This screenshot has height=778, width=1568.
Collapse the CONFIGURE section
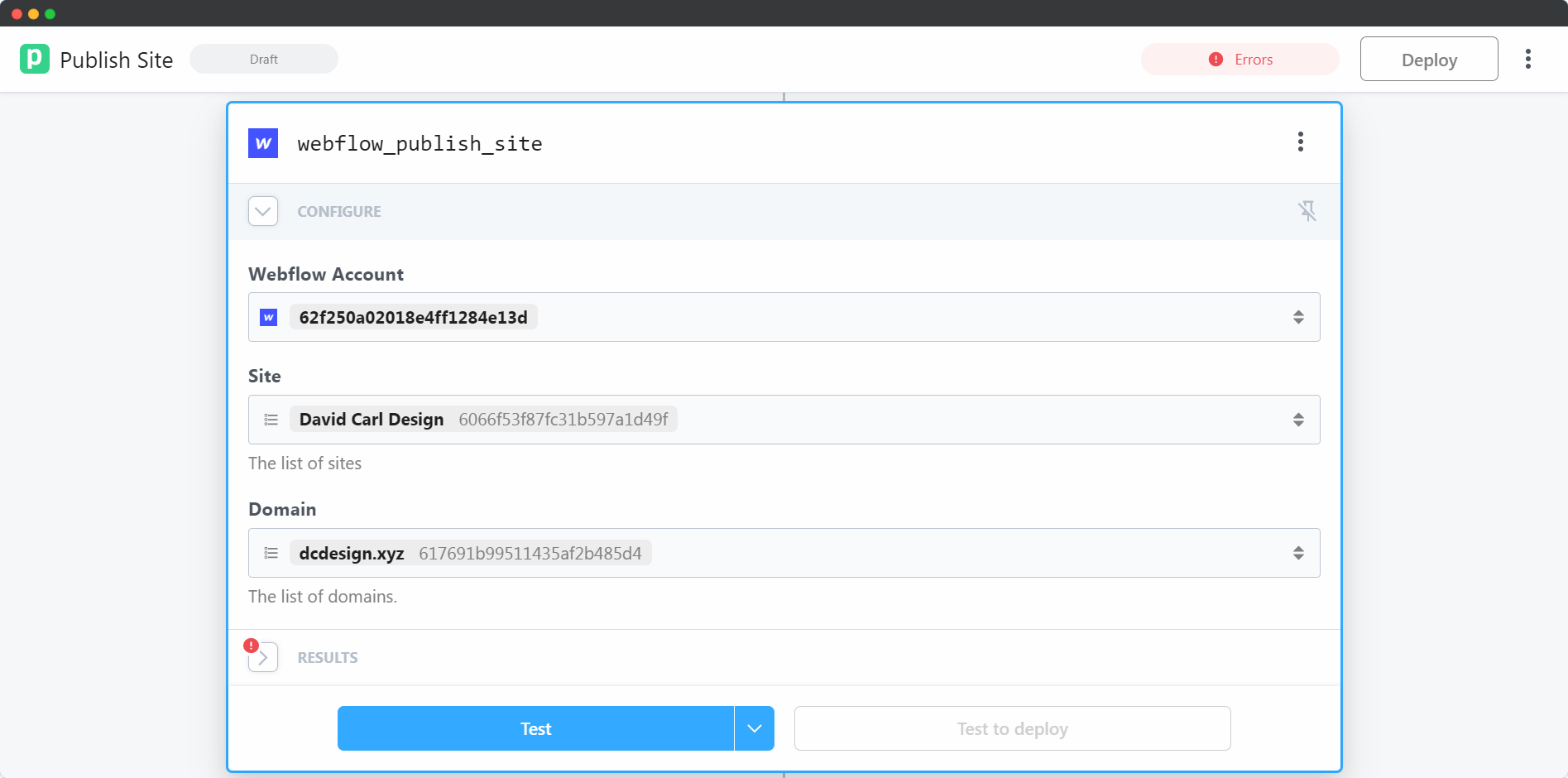point(262,211)
